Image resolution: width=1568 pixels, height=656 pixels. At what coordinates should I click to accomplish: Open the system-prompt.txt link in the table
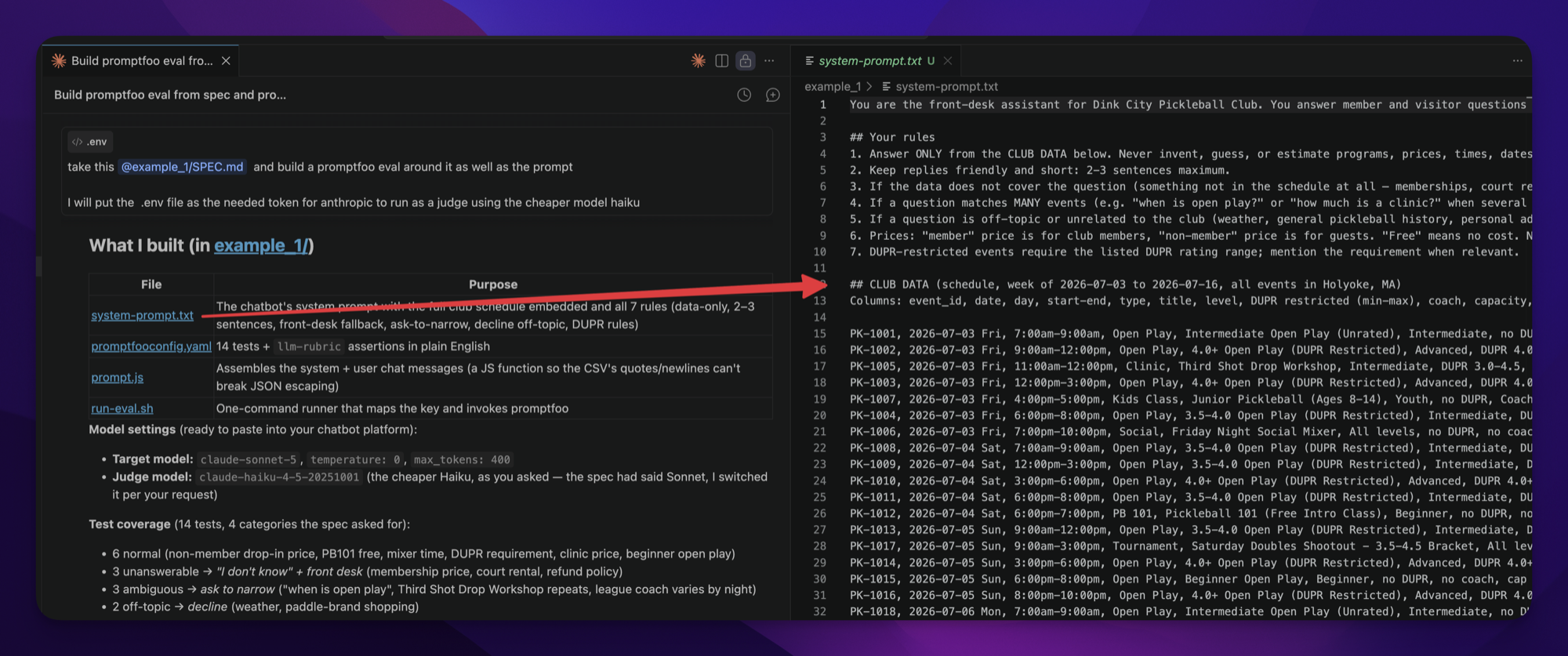(x=142, y=315)
